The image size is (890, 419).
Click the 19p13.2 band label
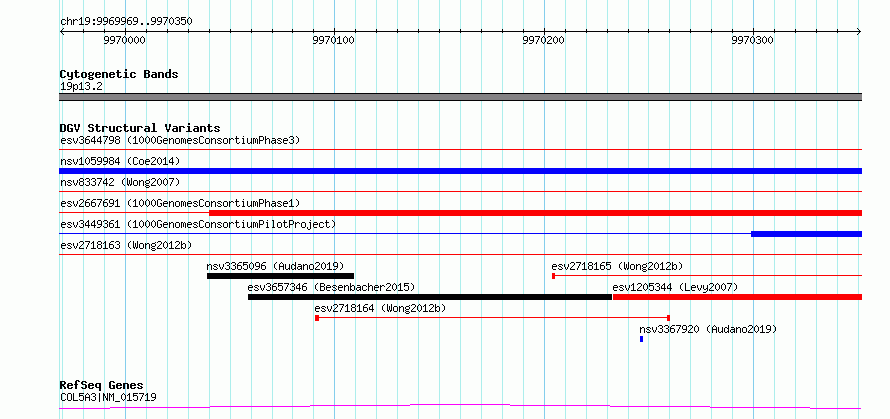[81, 87]
